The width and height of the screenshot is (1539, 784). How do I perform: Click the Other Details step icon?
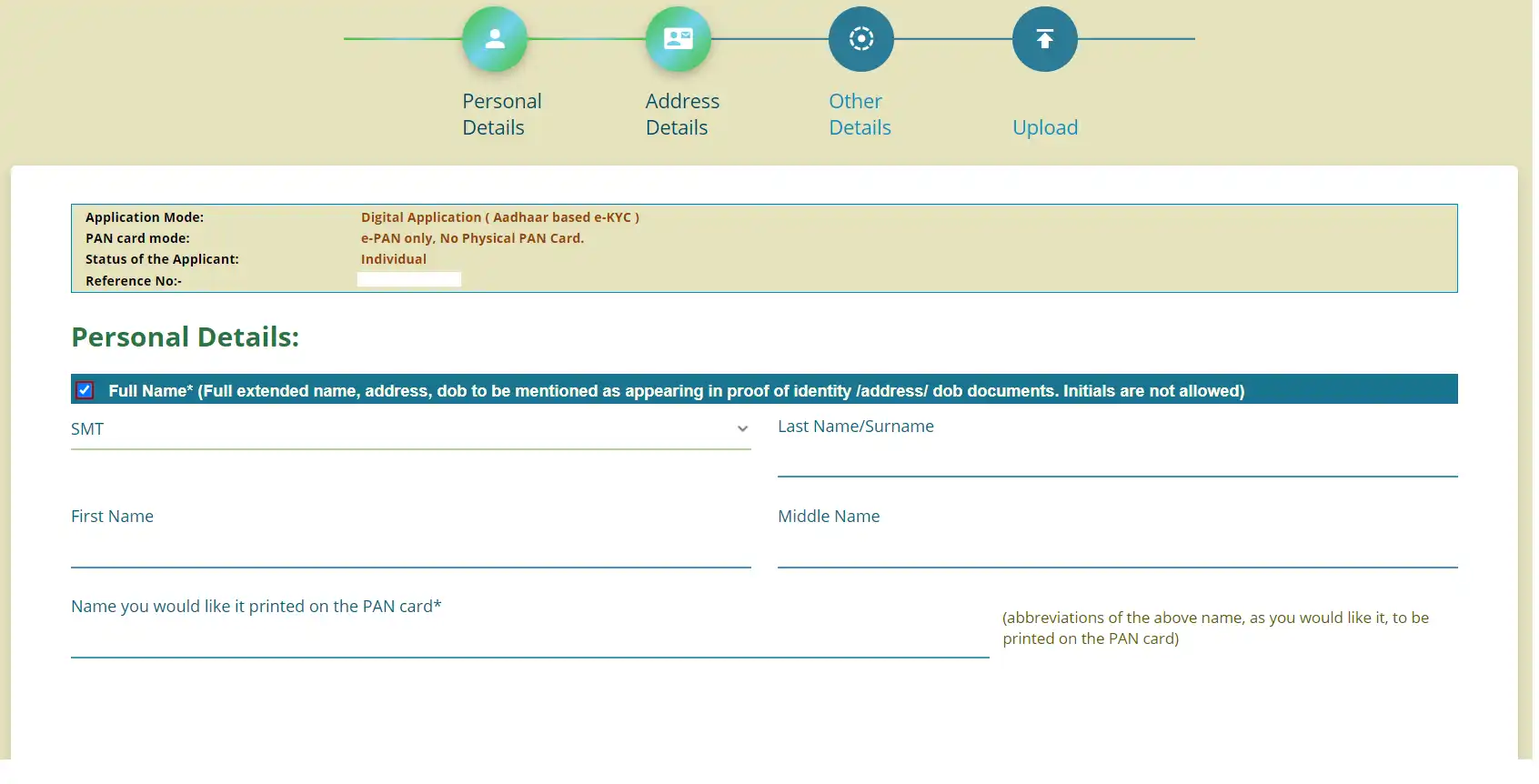[861, 39]
